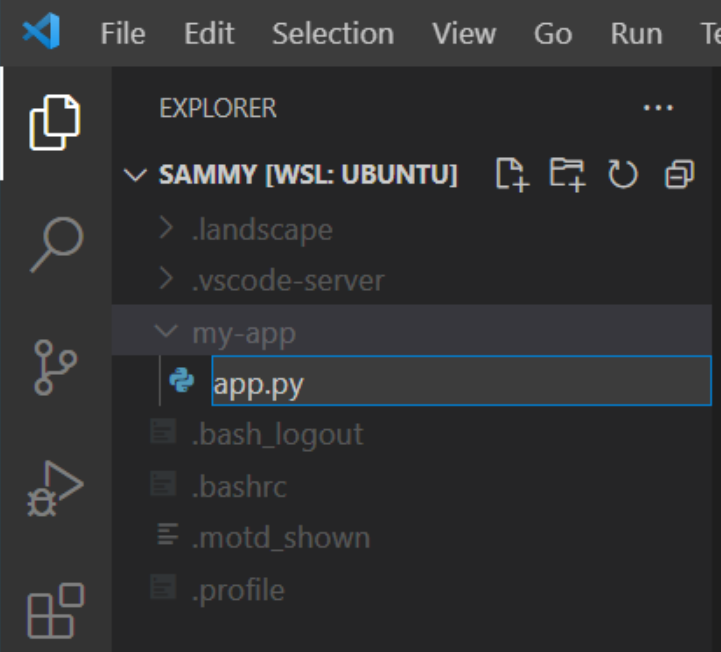Viewport: 721px width, 652px height.
Task: Open the .profile file
Action: (238, 590)
